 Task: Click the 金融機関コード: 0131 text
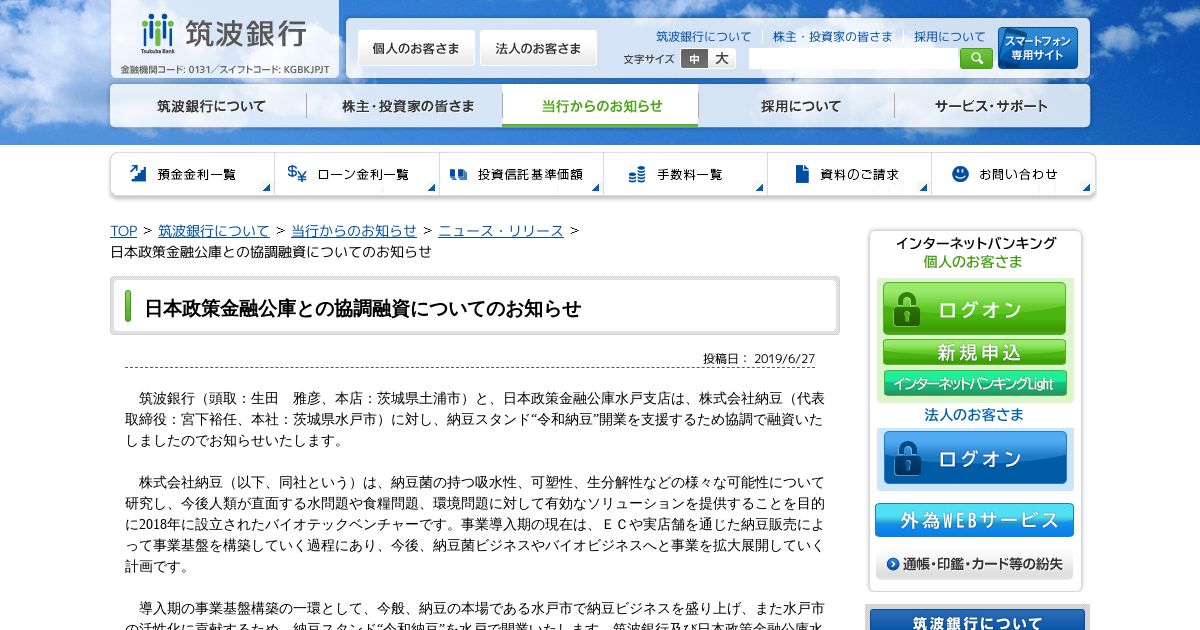(x=165, y=70)
